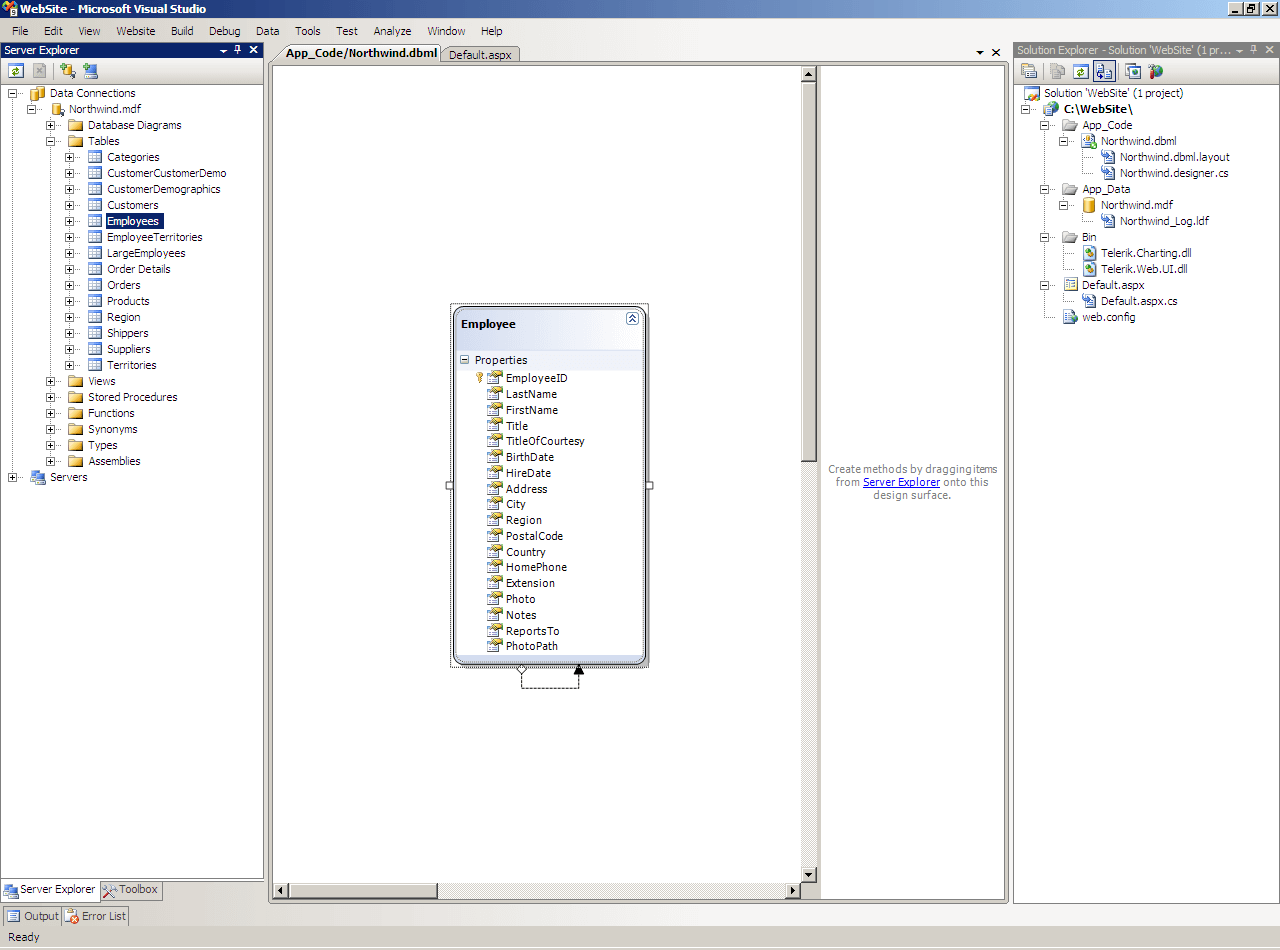Open the Output window tab
Viewport: 1280px width, 950px height.
click(33, 916)
